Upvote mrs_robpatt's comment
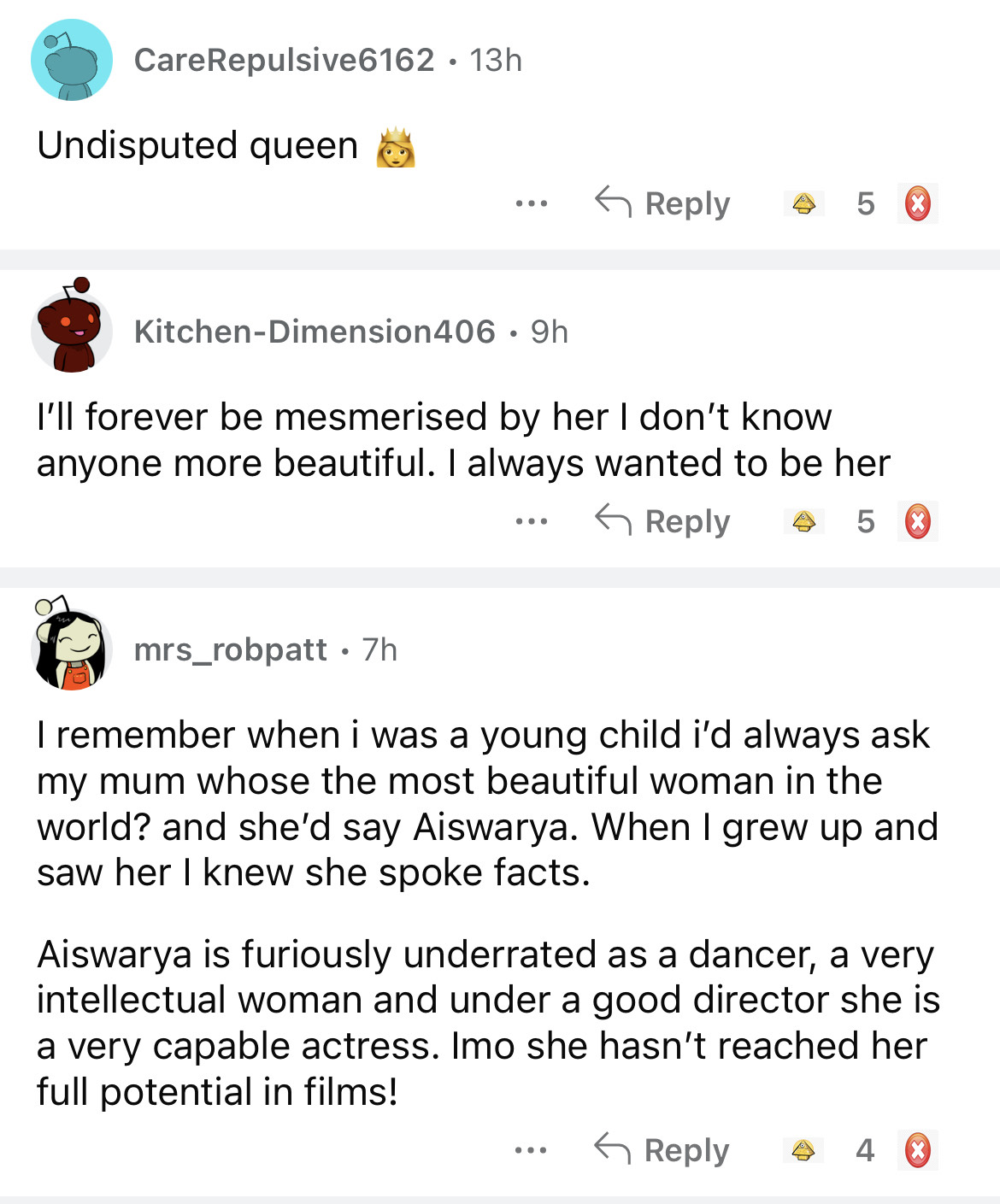Viewport: 1000px width, 1204px height. (x=803, y=1150)
